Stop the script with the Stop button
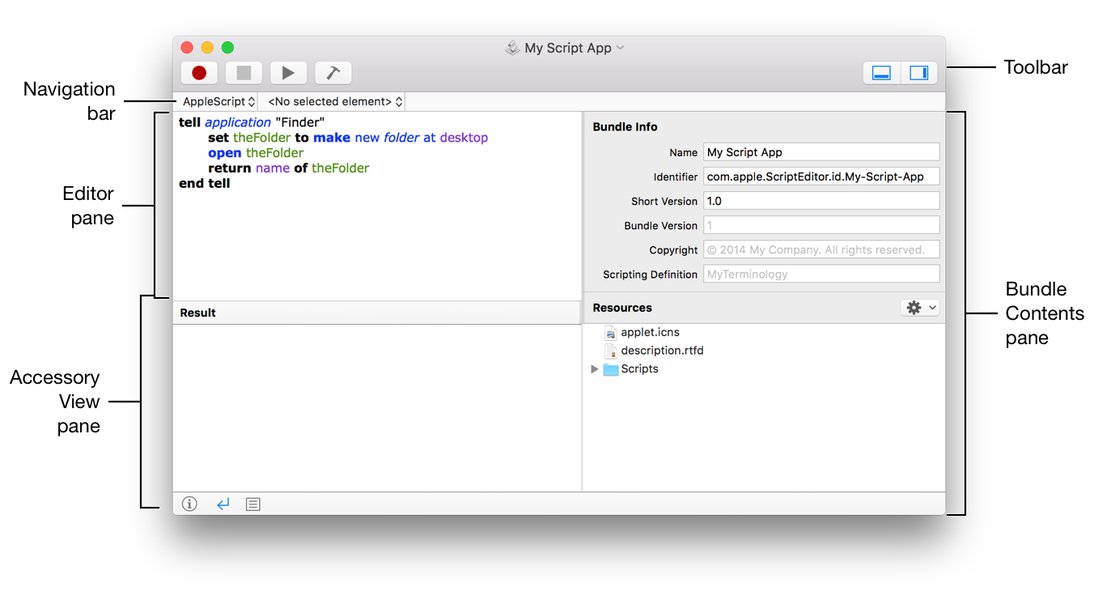The width and height of the screenshot is (1094, 600). (x=243, y=73)
